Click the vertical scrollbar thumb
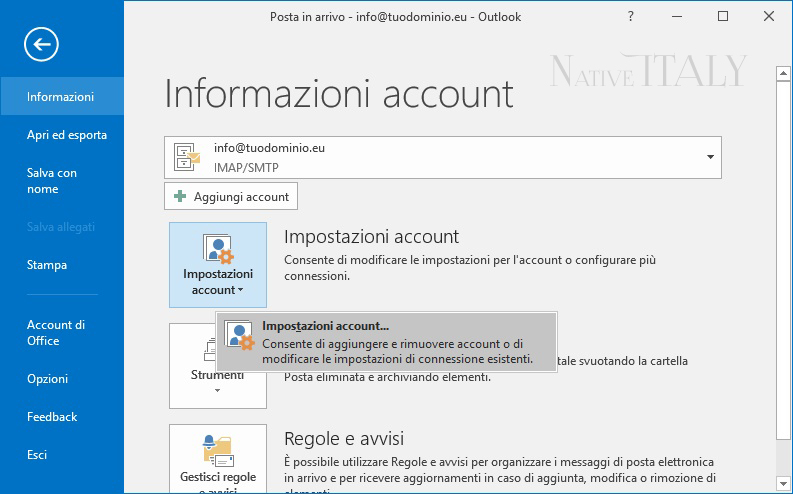This screenshot has width=793, height=494. click(x=783, y=260)
